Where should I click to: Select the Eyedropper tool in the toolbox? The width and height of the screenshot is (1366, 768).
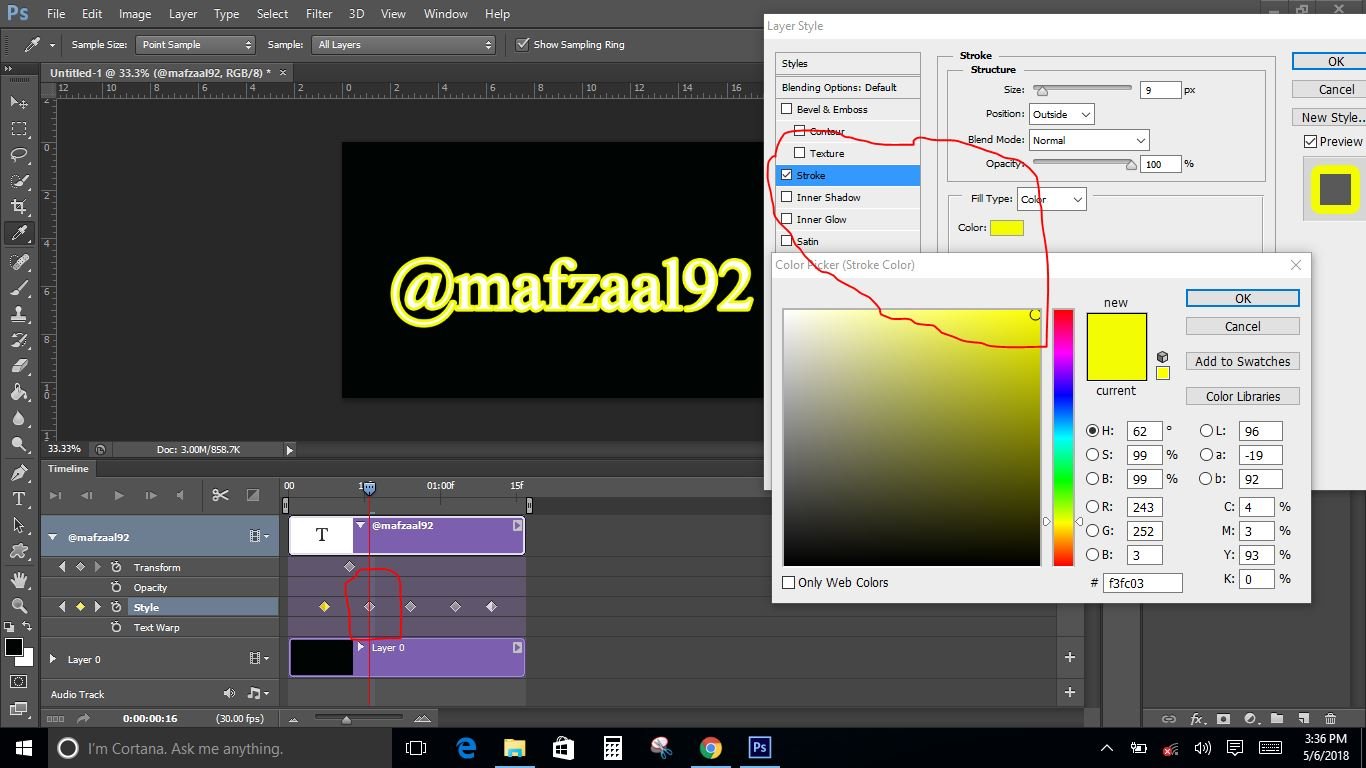[x=19, y=233]
